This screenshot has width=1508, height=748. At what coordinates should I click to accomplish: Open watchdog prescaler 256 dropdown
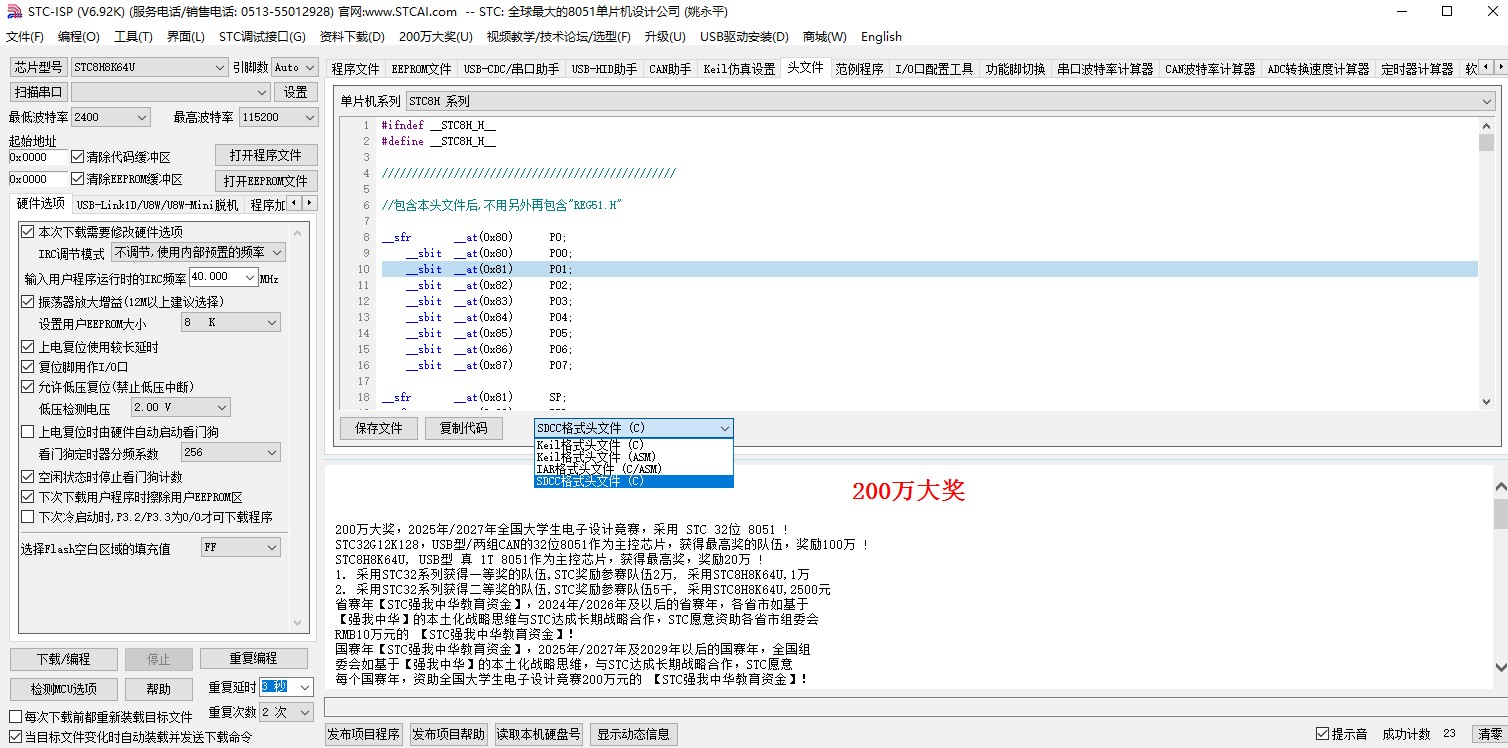[231, 453]
